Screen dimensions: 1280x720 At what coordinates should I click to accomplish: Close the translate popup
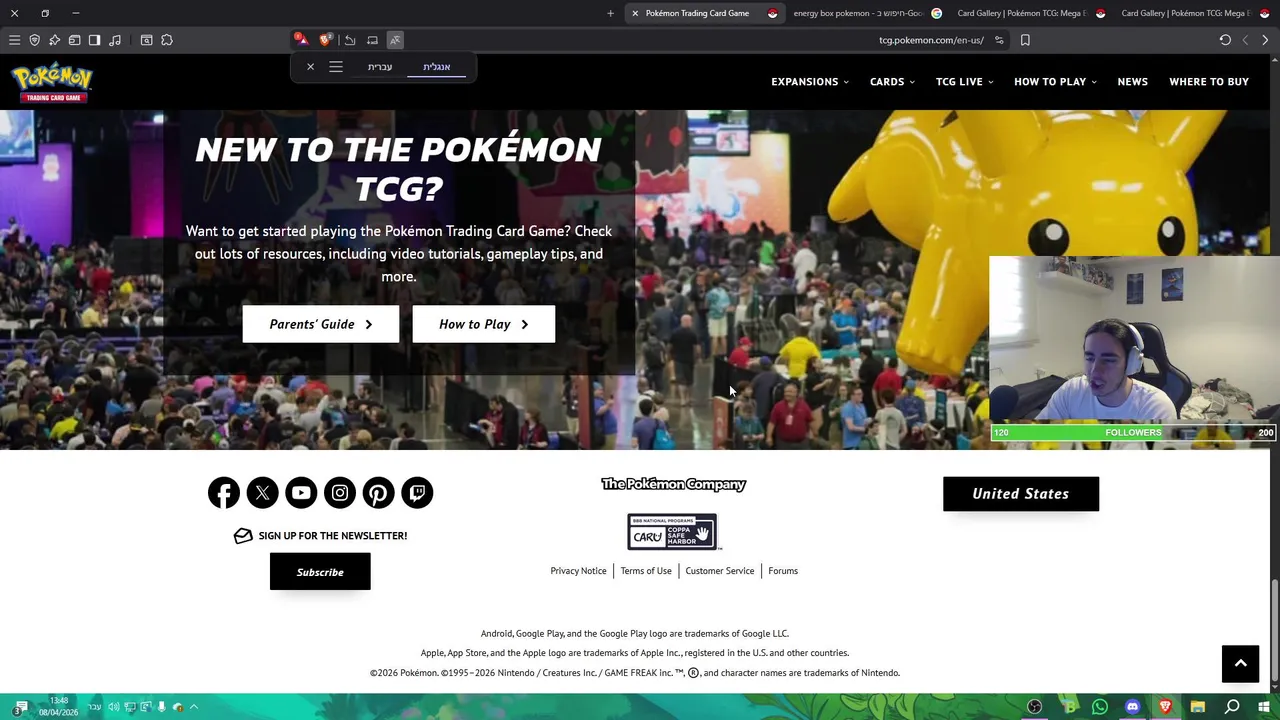pyautogui.click(x=310, y=67)
